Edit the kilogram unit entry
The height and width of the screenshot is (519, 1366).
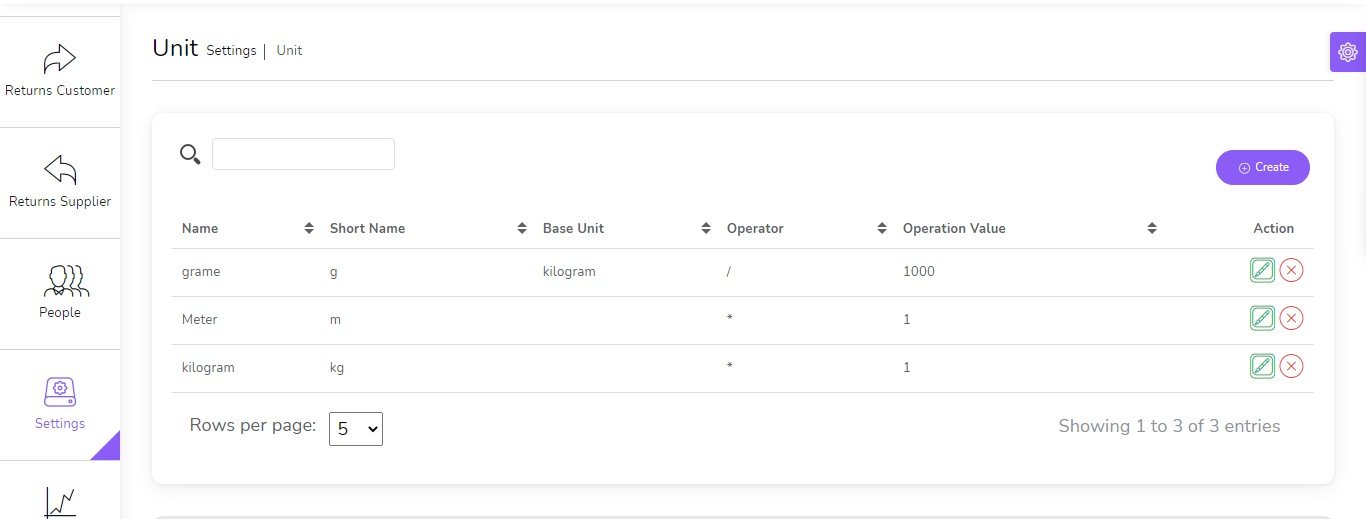(x=1262, y=366)
